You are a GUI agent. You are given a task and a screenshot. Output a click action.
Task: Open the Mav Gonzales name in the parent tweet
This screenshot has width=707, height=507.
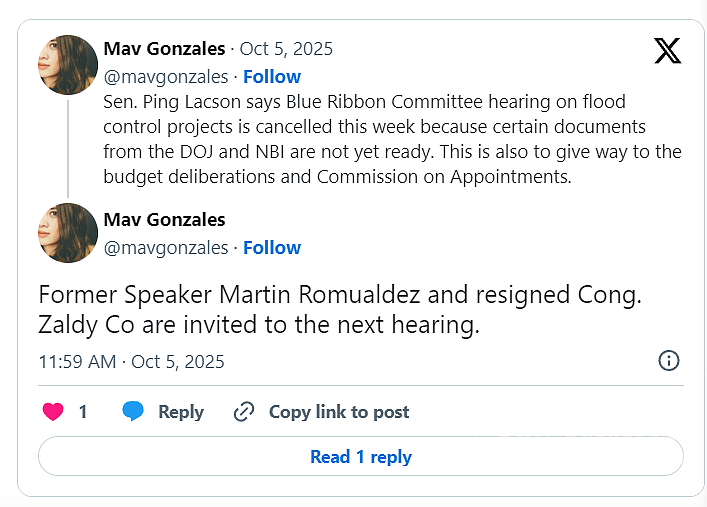164,49
